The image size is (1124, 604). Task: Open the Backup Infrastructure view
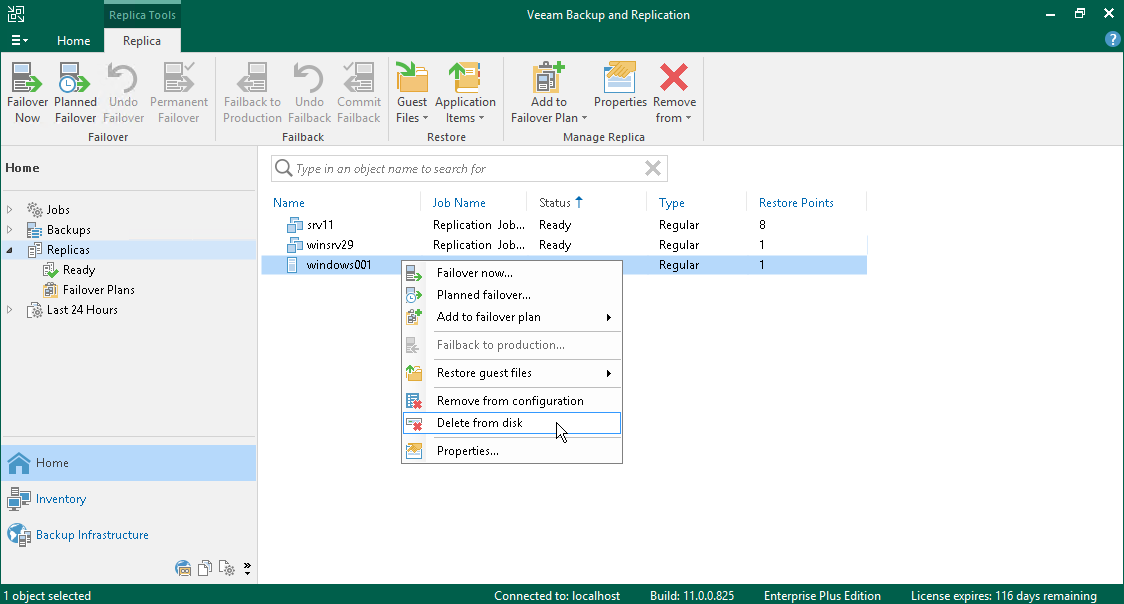(129, 535)
